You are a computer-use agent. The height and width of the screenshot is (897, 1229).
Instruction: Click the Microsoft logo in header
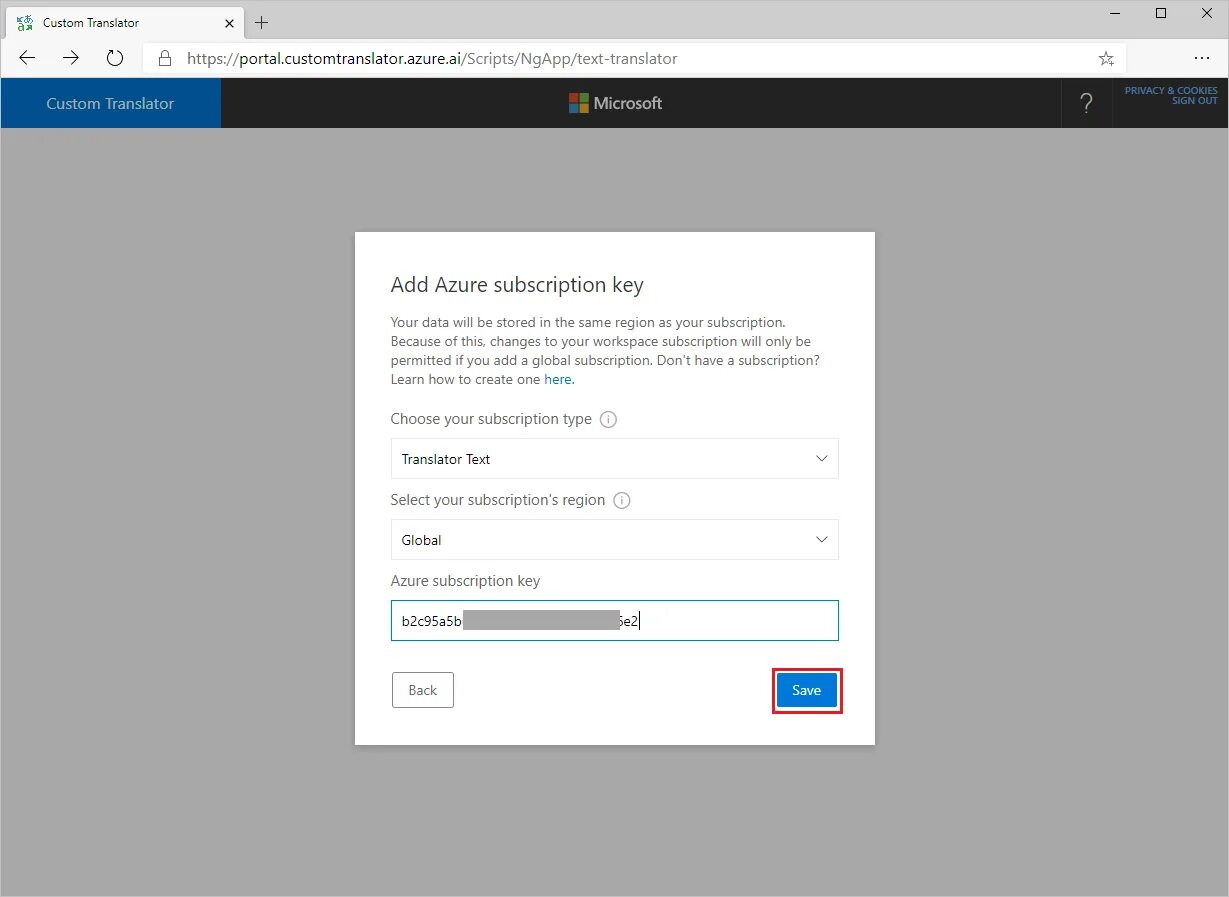[615, 103]
